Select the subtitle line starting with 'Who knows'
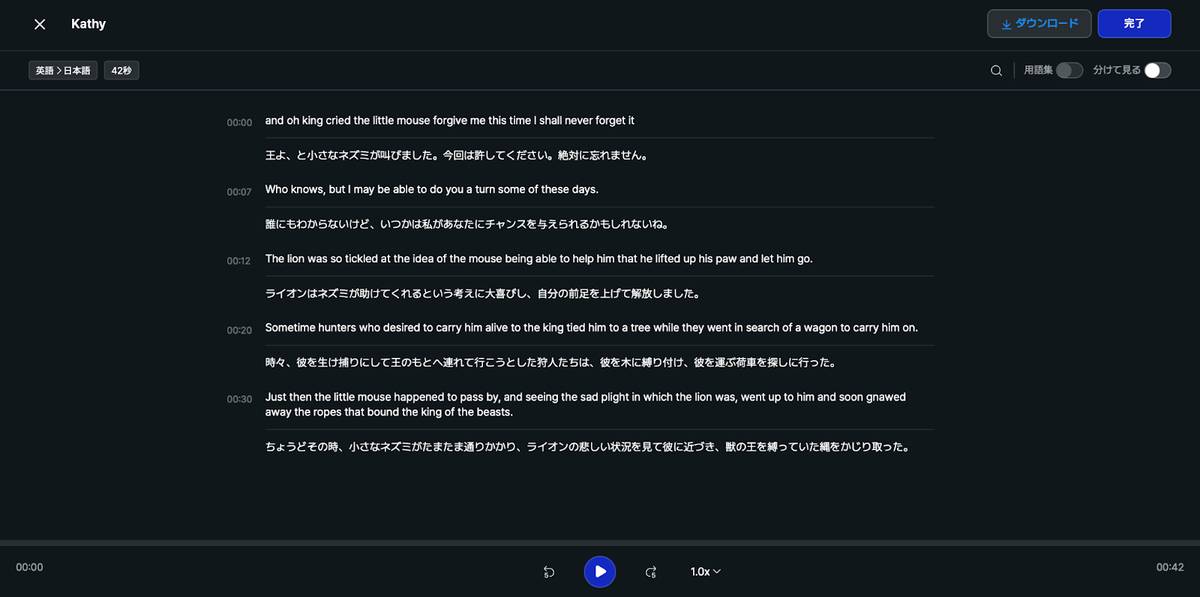 [x=430, y=189]
